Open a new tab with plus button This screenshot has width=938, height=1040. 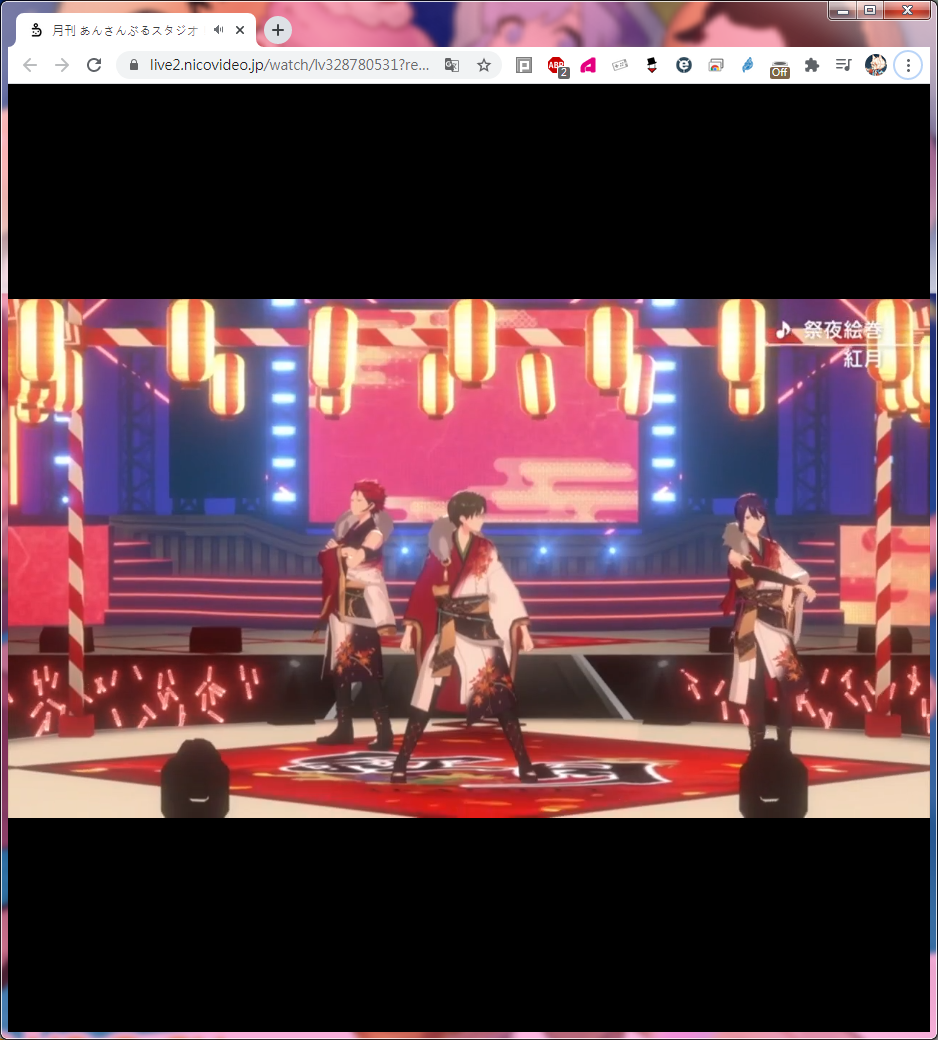[278, 30]
